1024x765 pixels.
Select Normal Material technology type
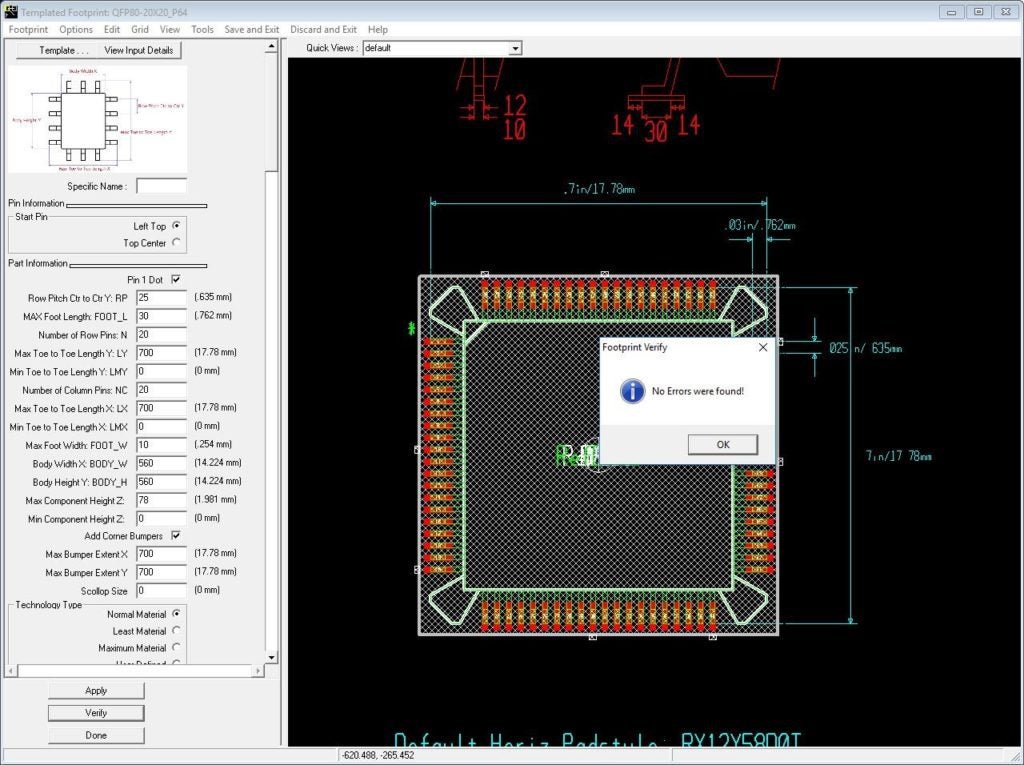pos(176,614)
